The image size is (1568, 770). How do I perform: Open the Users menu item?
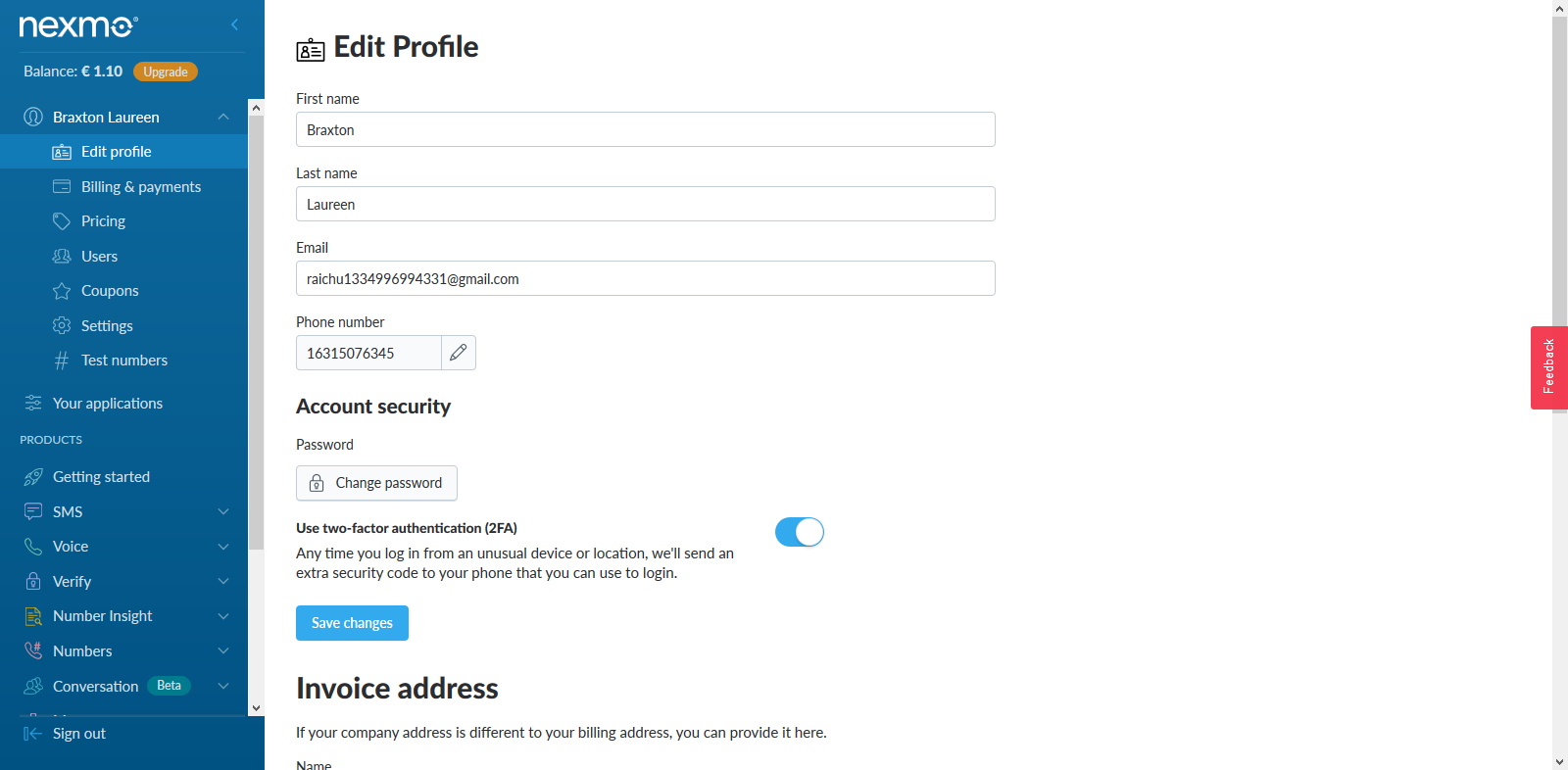pyautogui.click(x=99, y=257)
